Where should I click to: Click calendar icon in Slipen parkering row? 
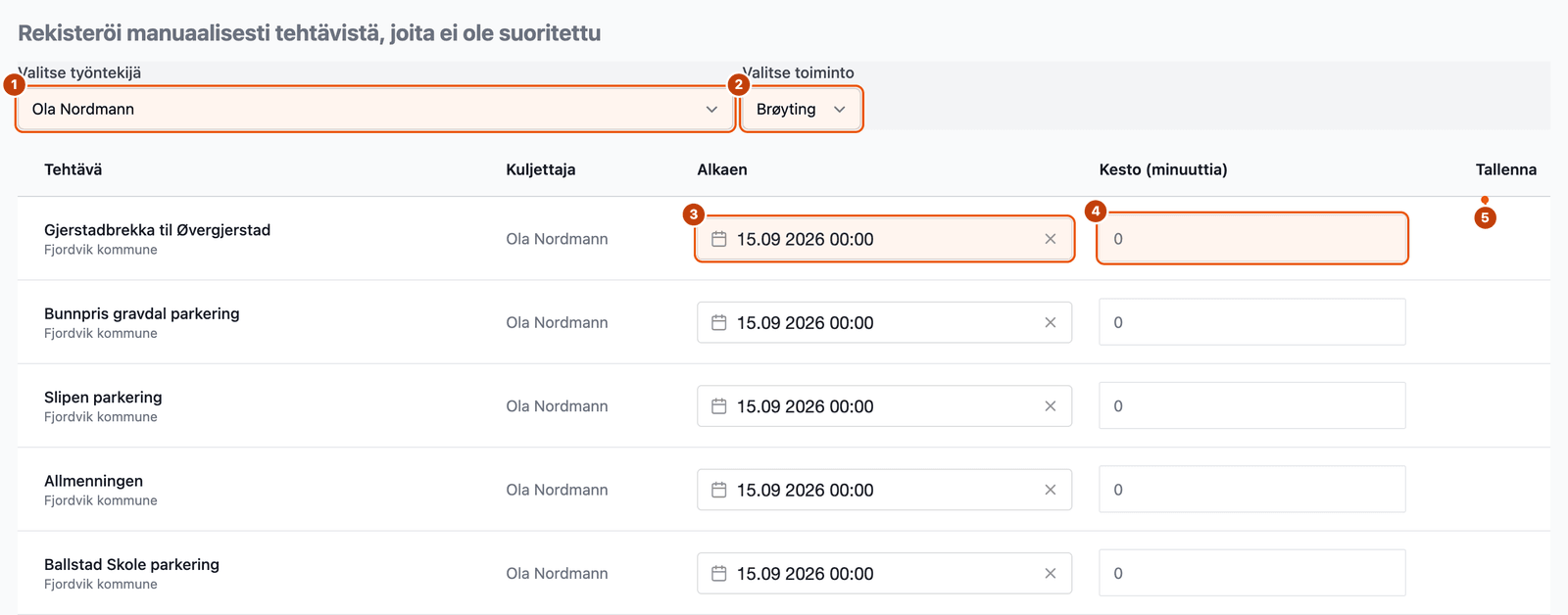tap(718, 406)
